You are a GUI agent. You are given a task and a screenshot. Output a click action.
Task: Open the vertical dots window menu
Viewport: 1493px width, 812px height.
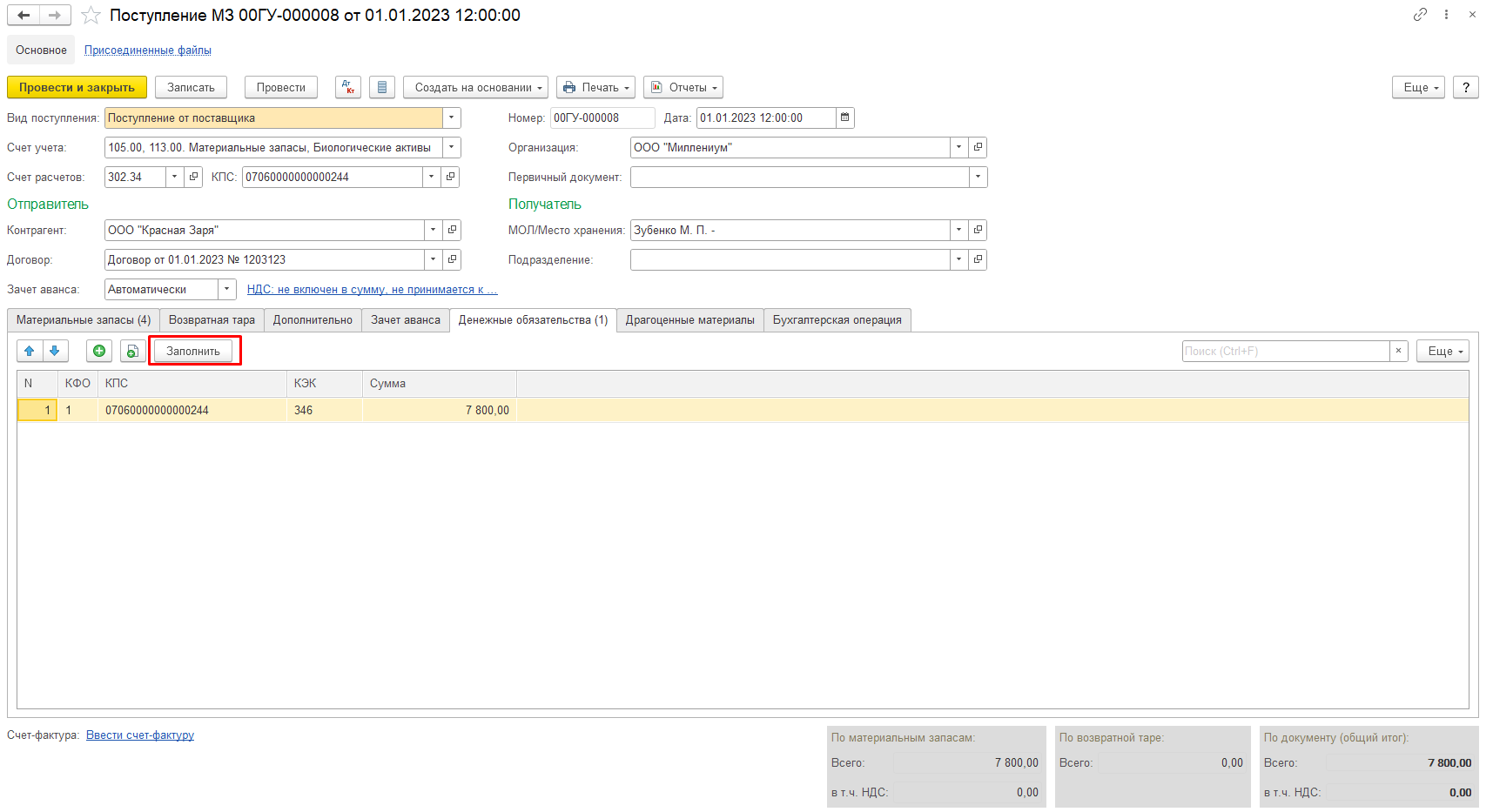point(1446,15)
